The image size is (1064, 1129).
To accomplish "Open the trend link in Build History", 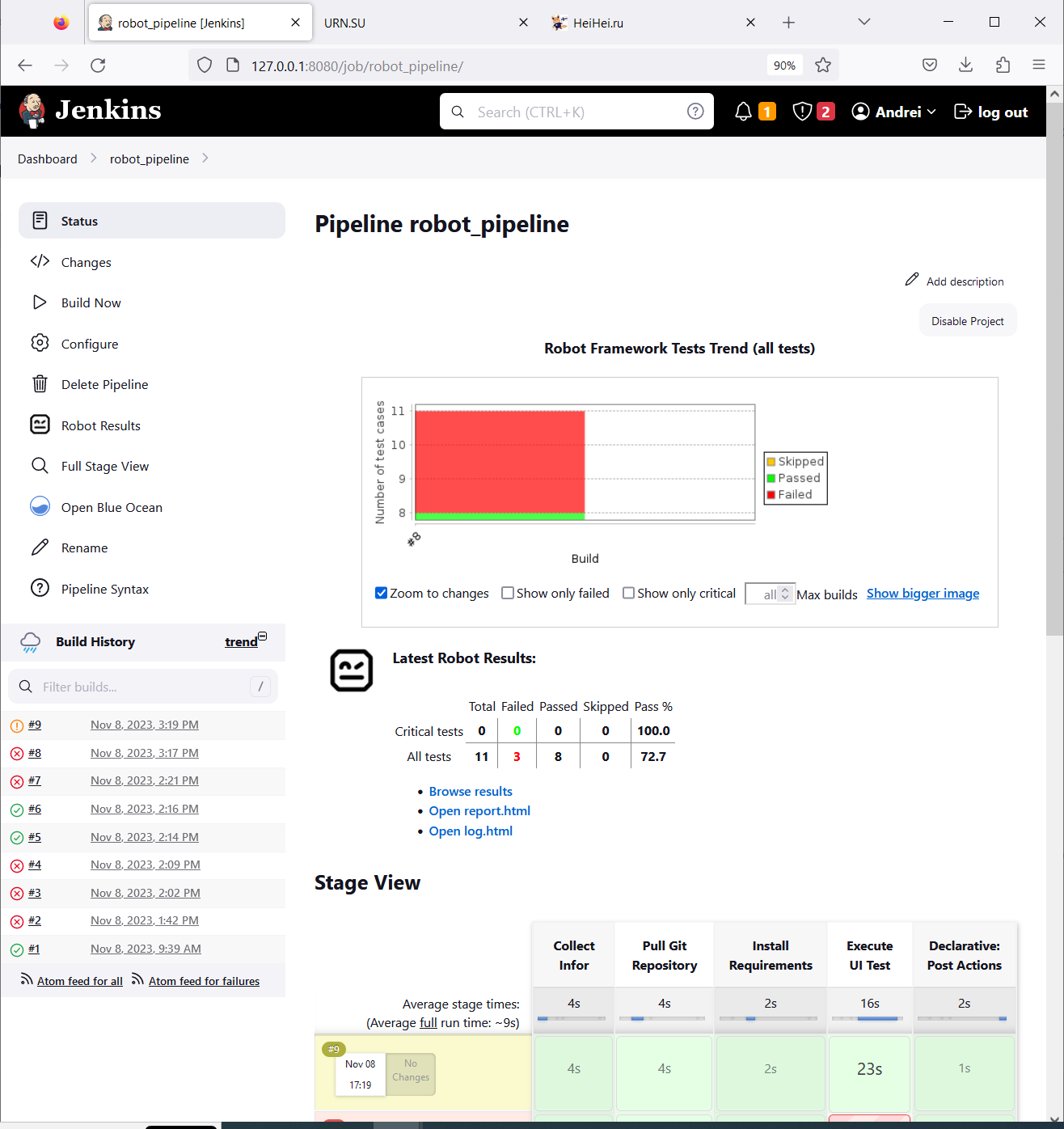I will coord(241,642).
